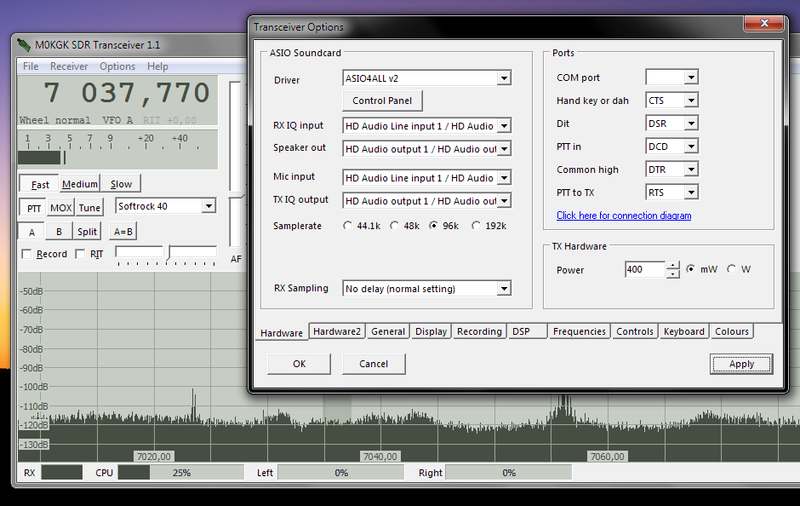
Task: Click the M0KGK app icon in title bar
Action: tap(25, 45)
